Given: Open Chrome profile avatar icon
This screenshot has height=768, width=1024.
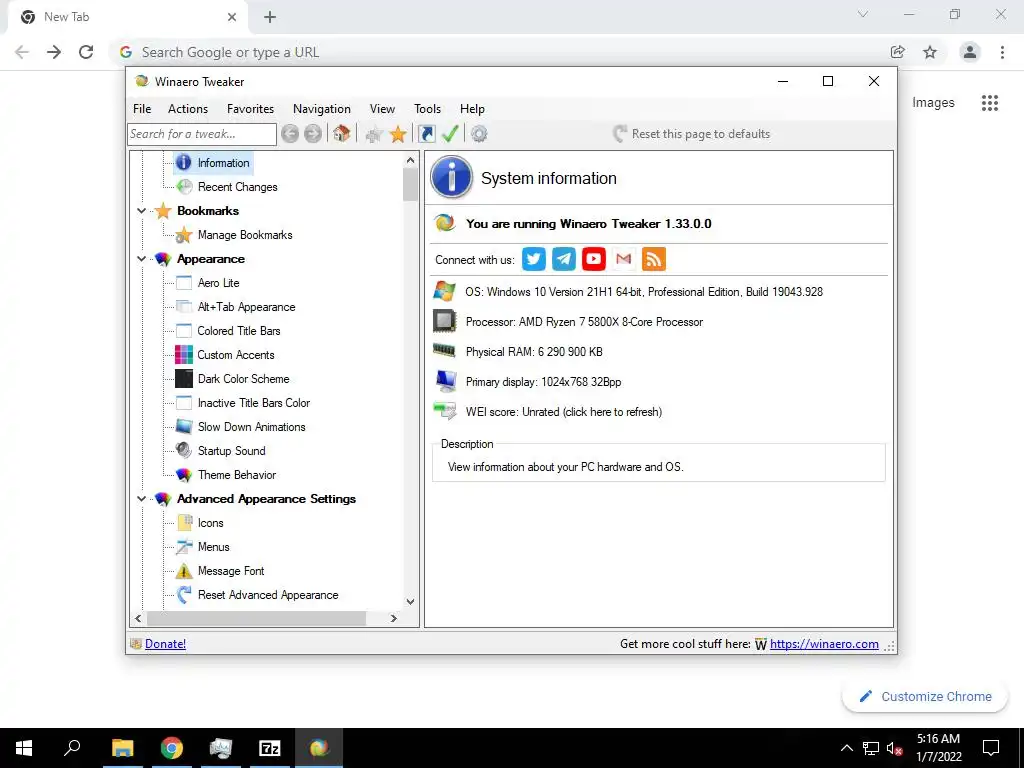Looking at the screenshot, I should [x=970, y=52].
